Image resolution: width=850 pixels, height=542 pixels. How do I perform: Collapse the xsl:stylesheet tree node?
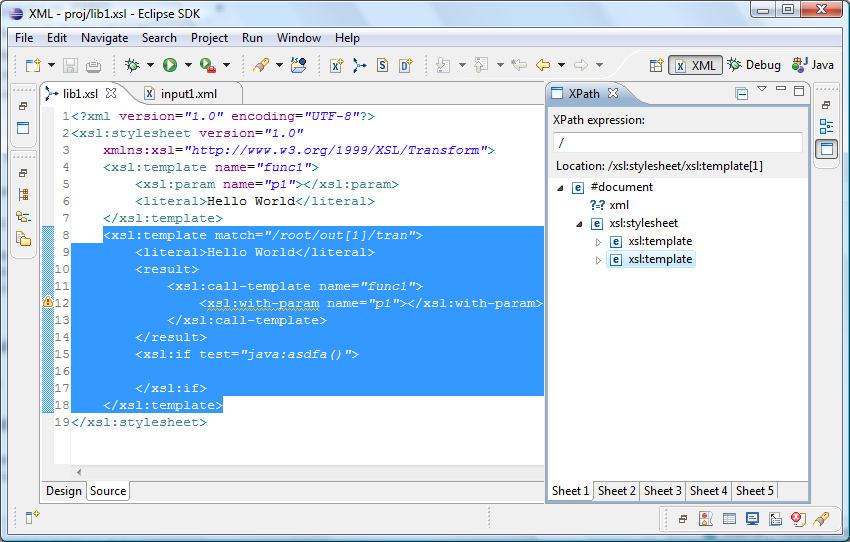coord(579,224)
